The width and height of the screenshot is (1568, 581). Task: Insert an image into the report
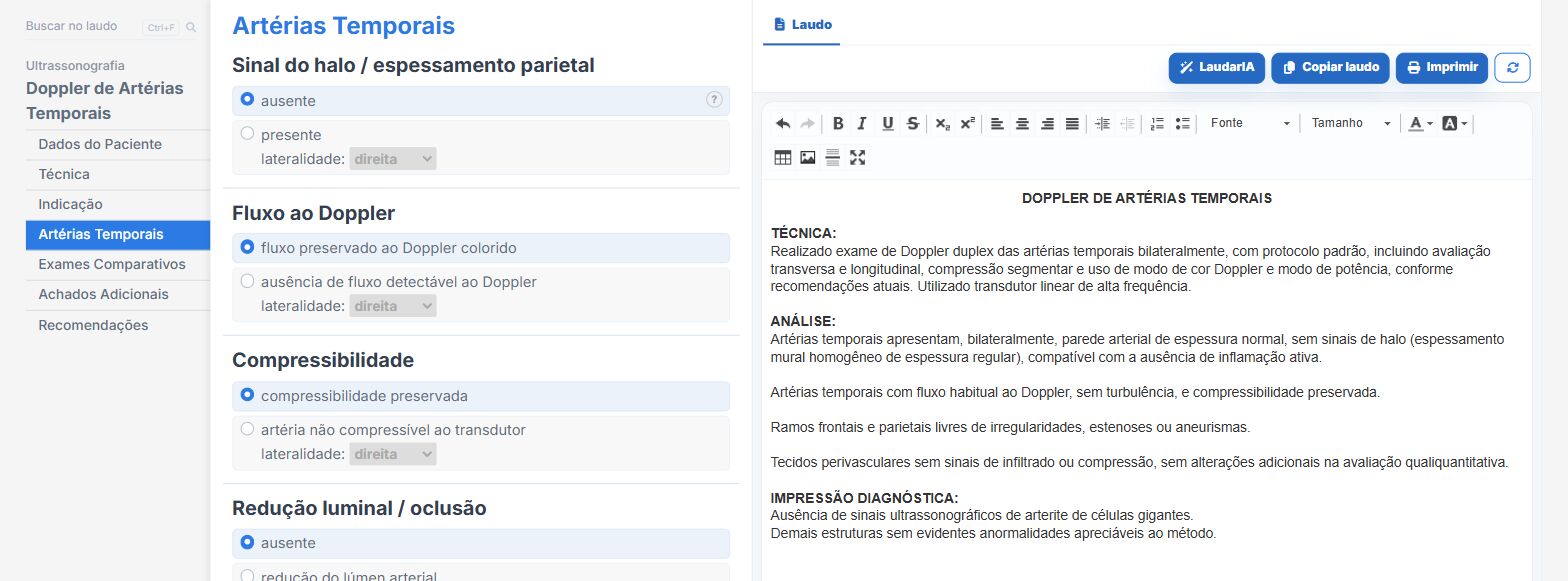click(x=808, y=157)
